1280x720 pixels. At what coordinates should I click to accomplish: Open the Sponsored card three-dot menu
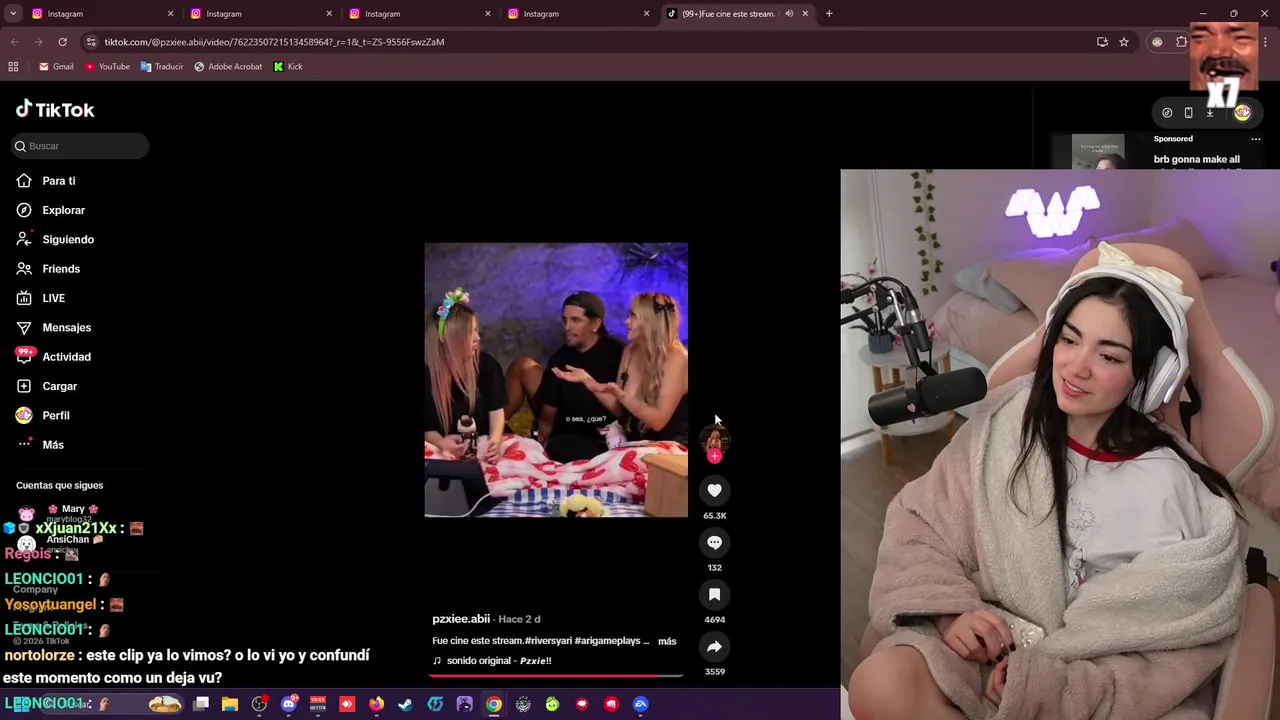pyautogui.click(x=1256, y=139)
